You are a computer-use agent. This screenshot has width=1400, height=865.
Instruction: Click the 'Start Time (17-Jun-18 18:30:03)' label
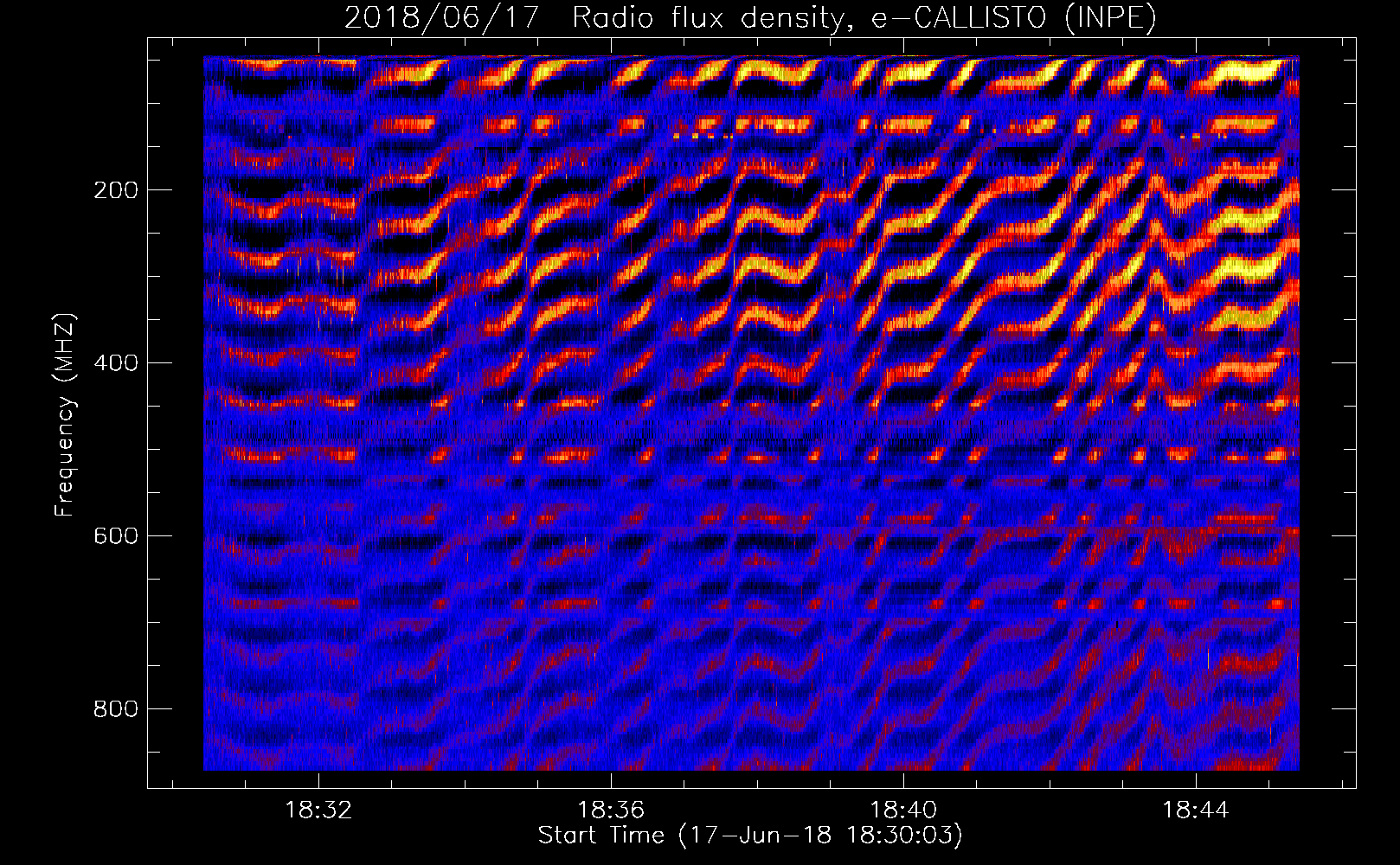pyautogui.click(x=750, y=836)
